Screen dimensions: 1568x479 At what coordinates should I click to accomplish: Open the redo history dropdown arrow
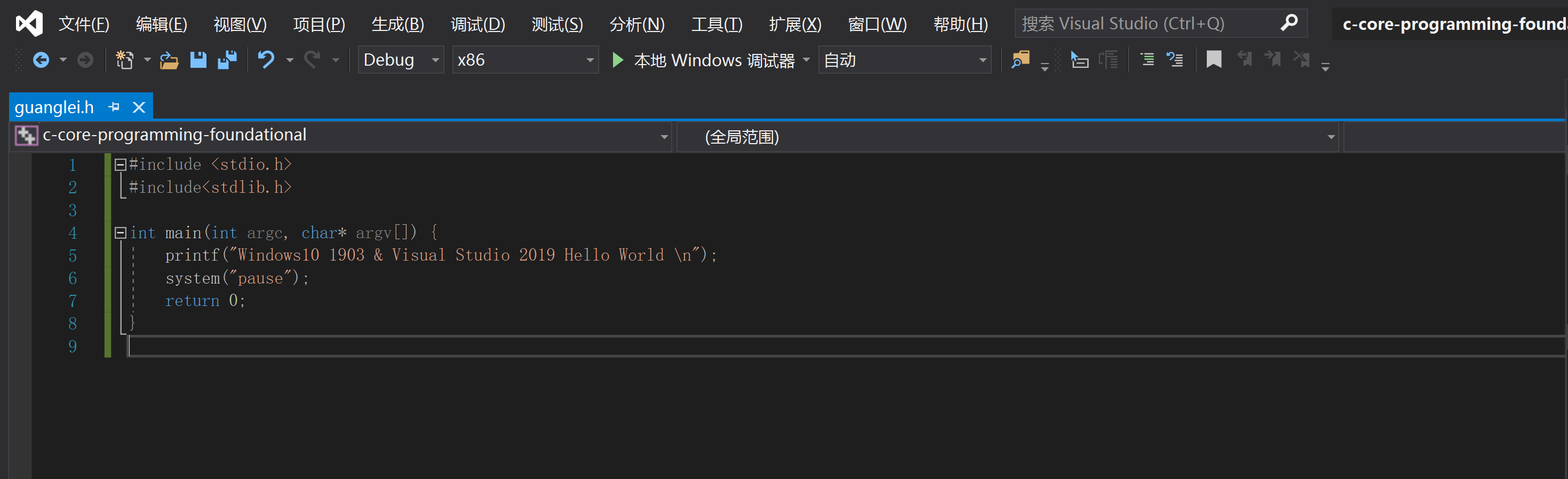click(x=336, y=60)
